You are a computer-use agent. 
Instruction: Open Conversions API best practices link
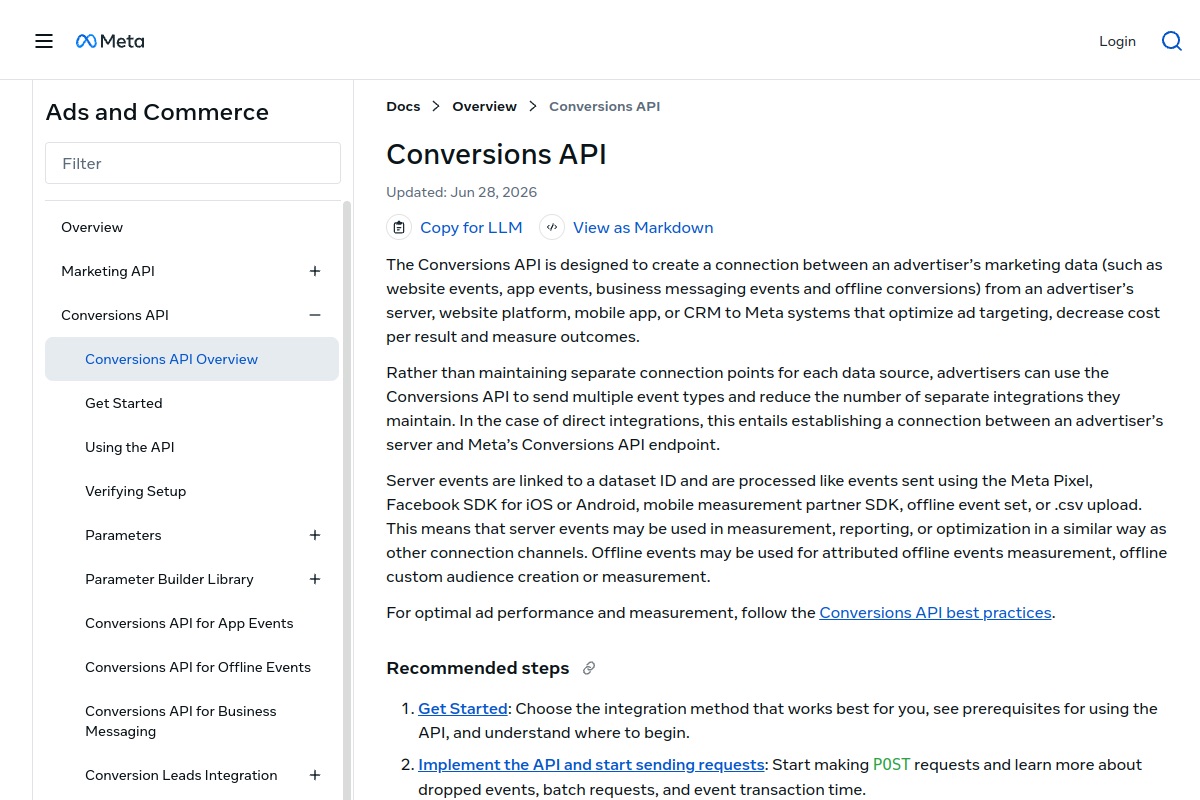tap(935, 612)
